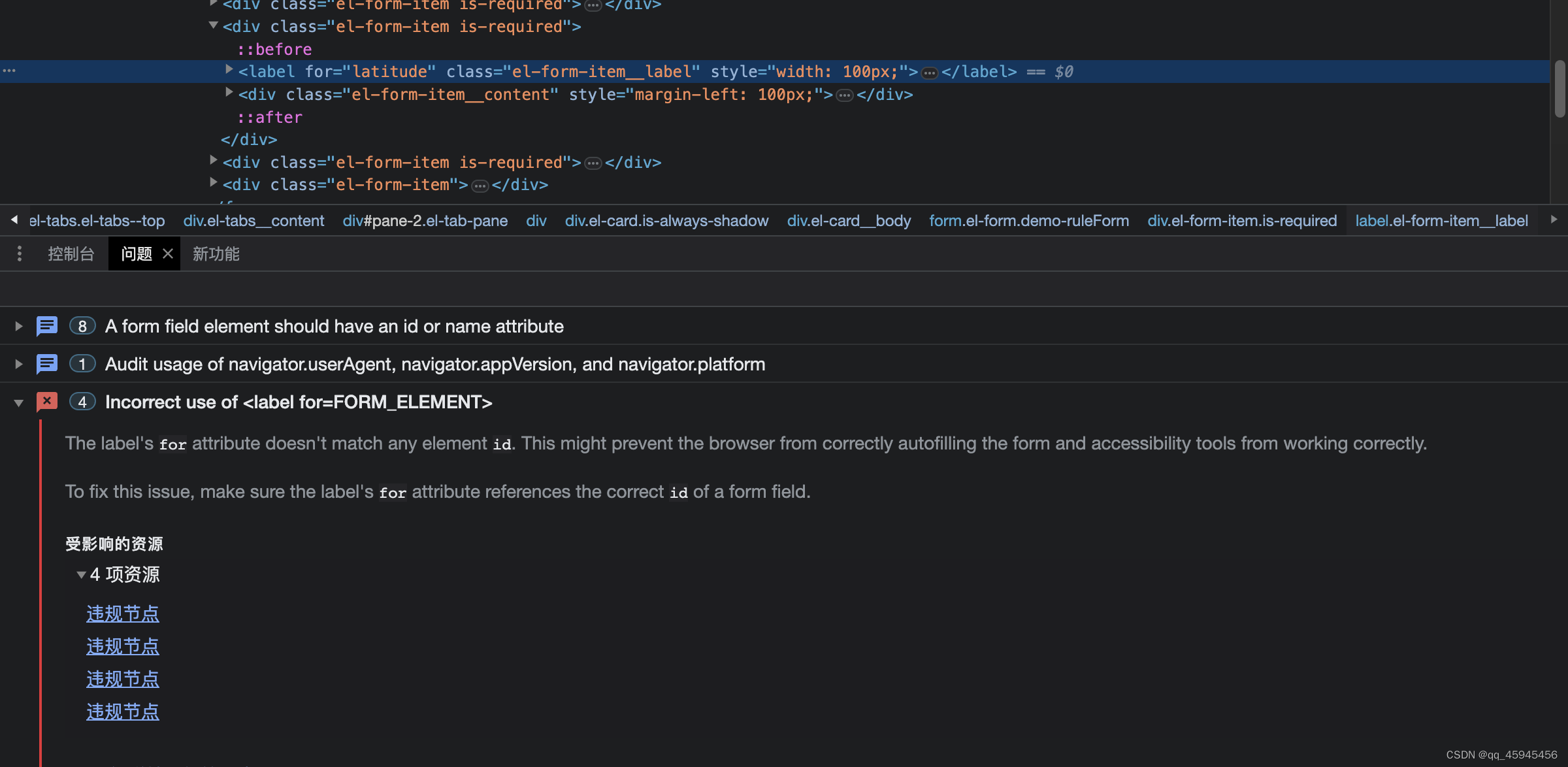
Task: Click row actions dots left of selected label
Action: (x=9, y=71)
